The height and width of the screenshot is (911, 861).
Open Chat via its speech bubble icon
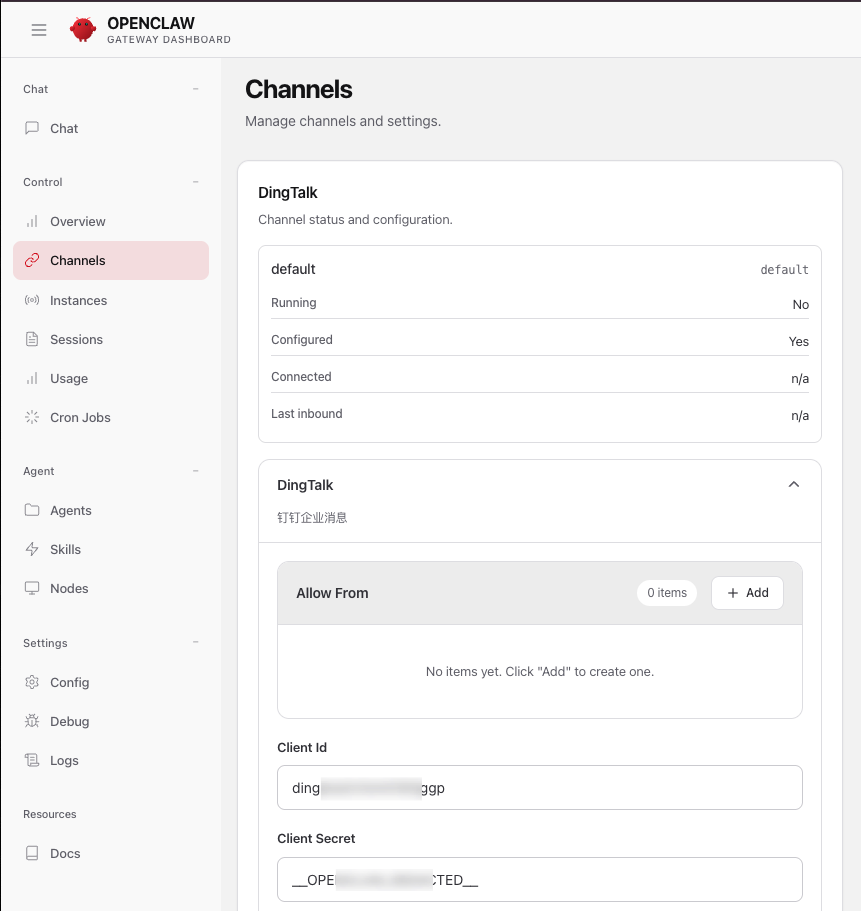pyautogui.click(x=32, y=128)
